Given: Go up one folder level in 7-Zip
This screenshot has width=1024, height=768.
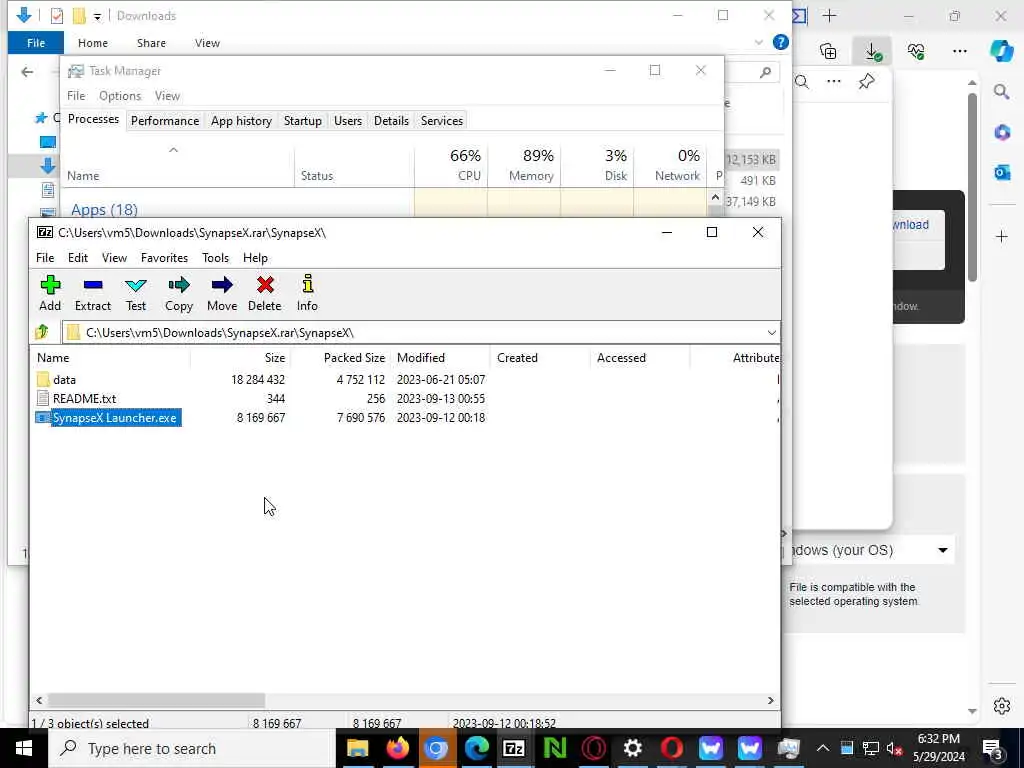Looking at the screenshot, I should point(42,332).
